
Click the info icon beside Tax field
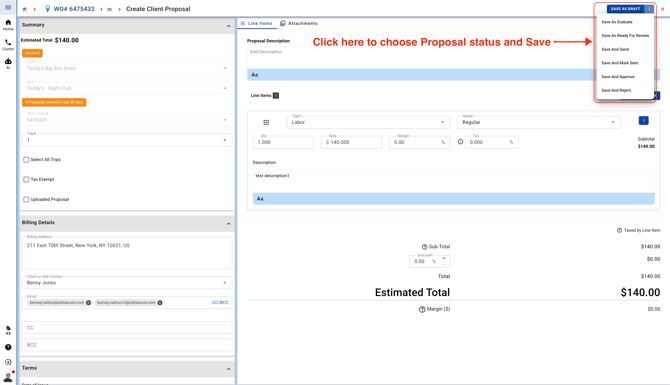460,142
